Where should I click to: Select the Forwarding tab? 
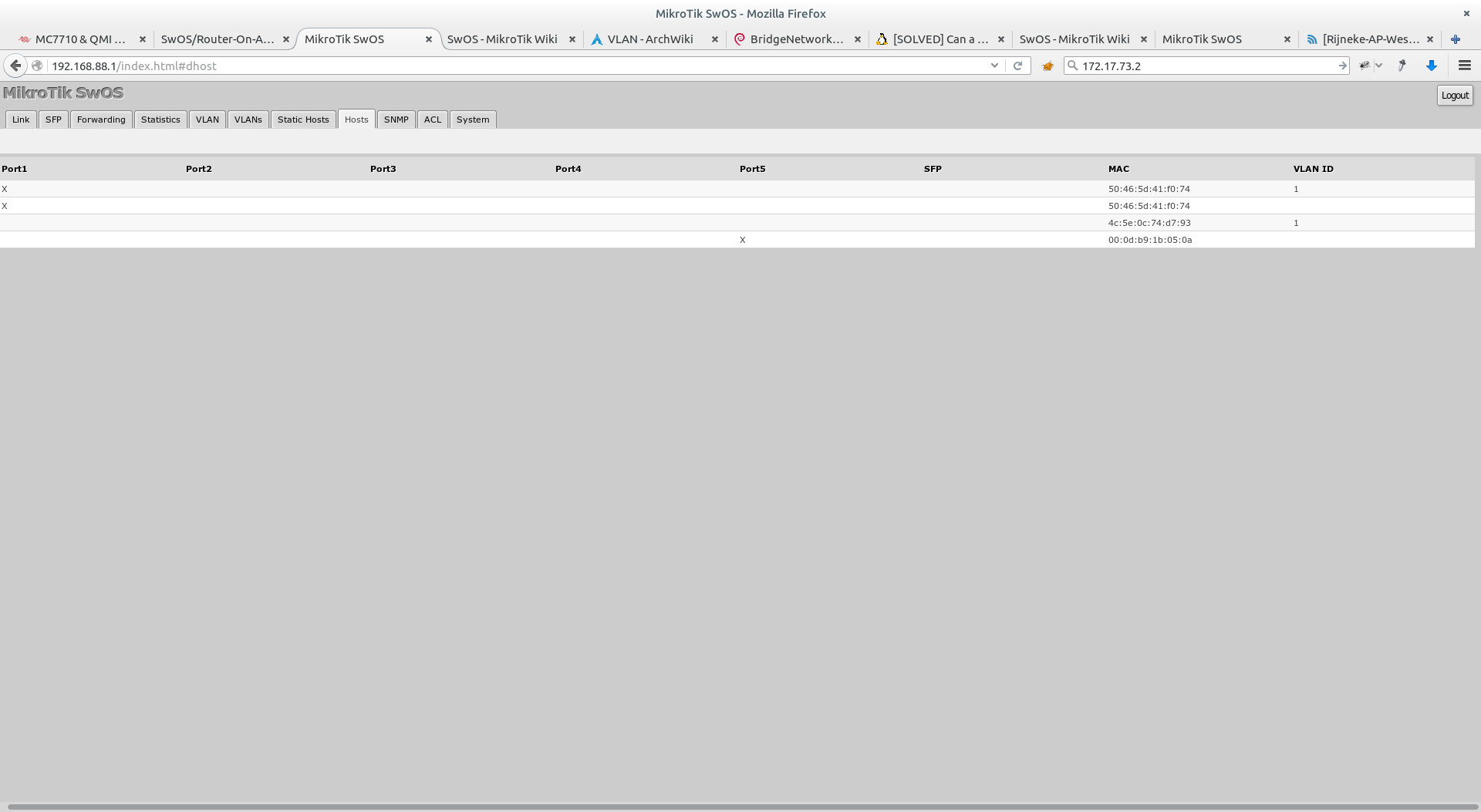click(x=101, y=120)
